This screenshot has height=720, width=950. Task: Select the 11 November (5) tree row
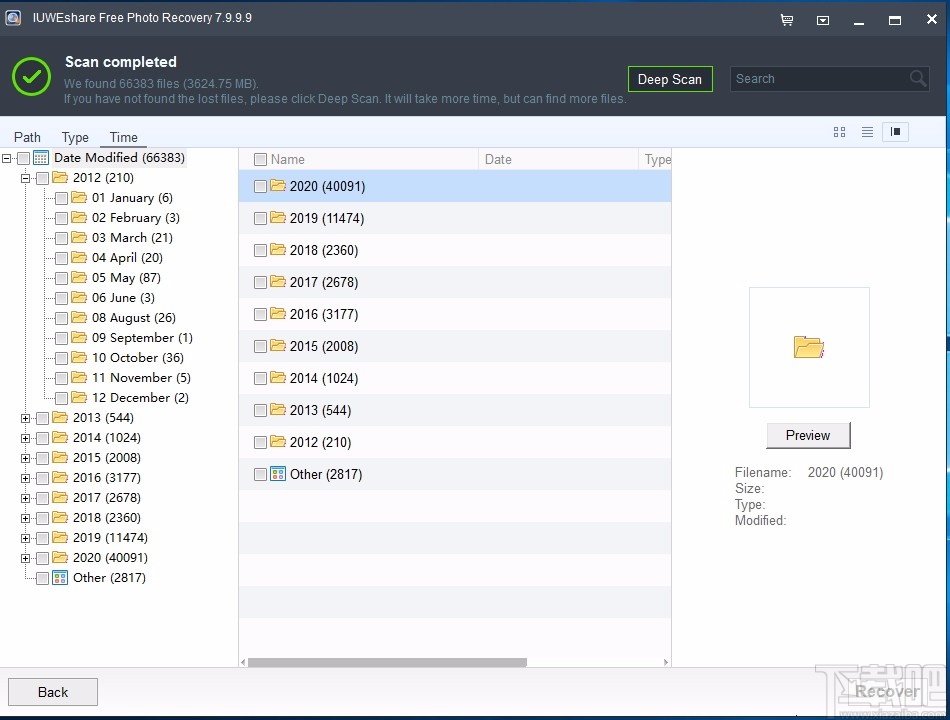point(141,378)
